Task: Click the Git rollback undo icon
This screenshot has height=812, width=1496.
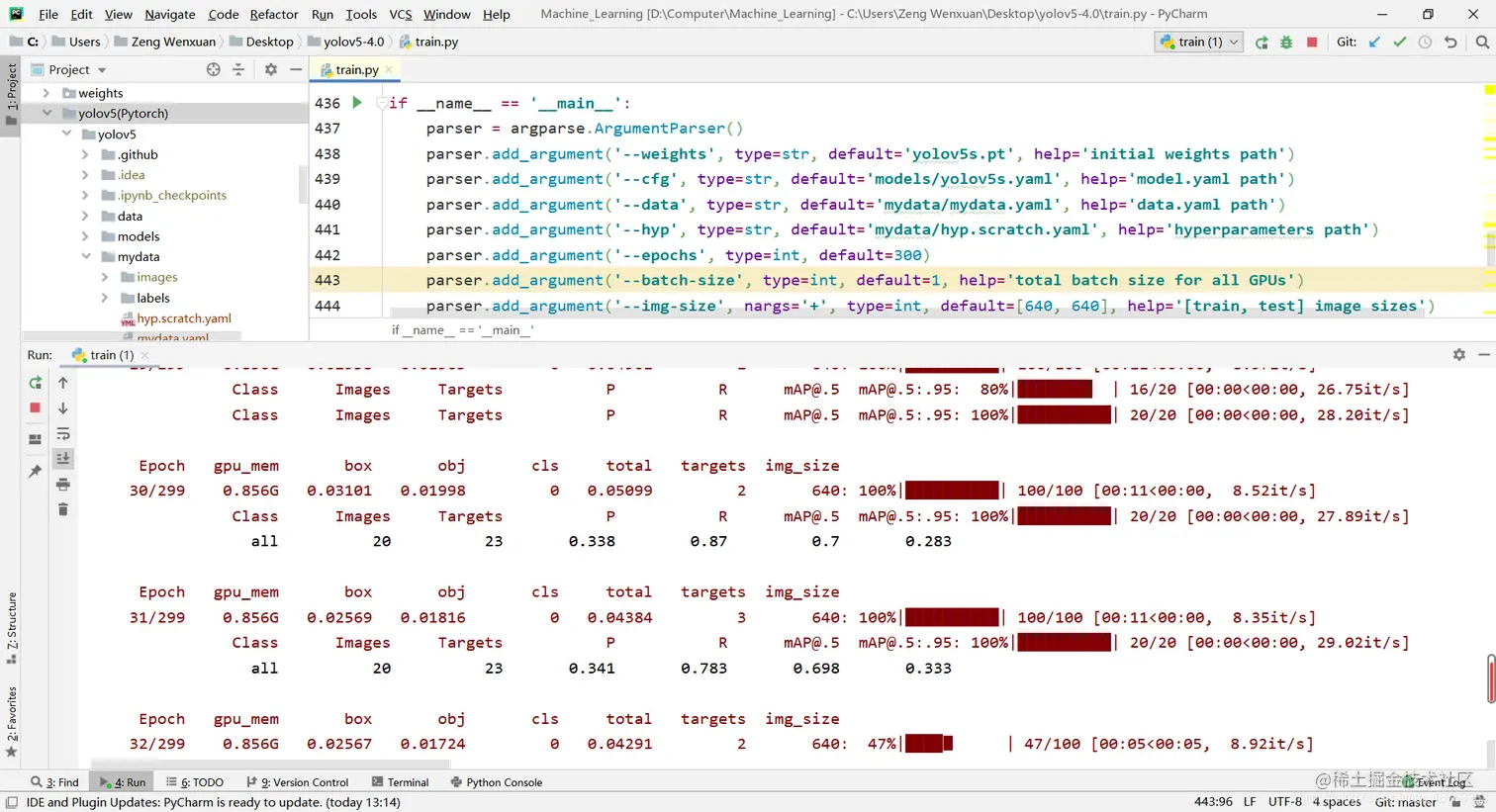Action: coord(1450,43)
